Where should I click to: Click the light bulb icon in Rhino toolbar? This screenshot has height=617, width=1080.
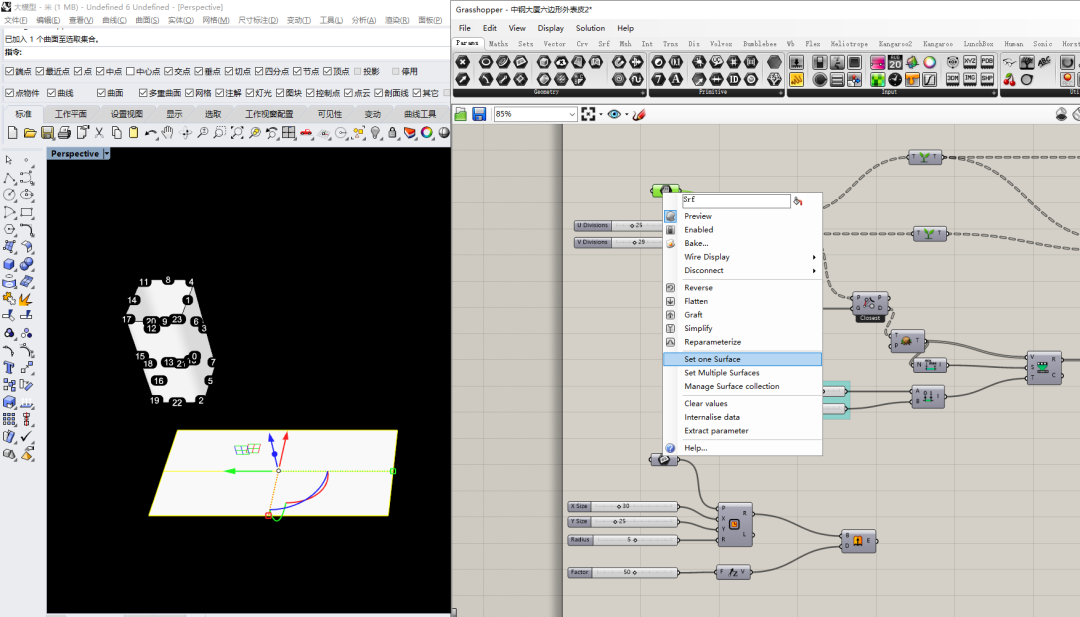pyautogui.click(x=375, y=132)
